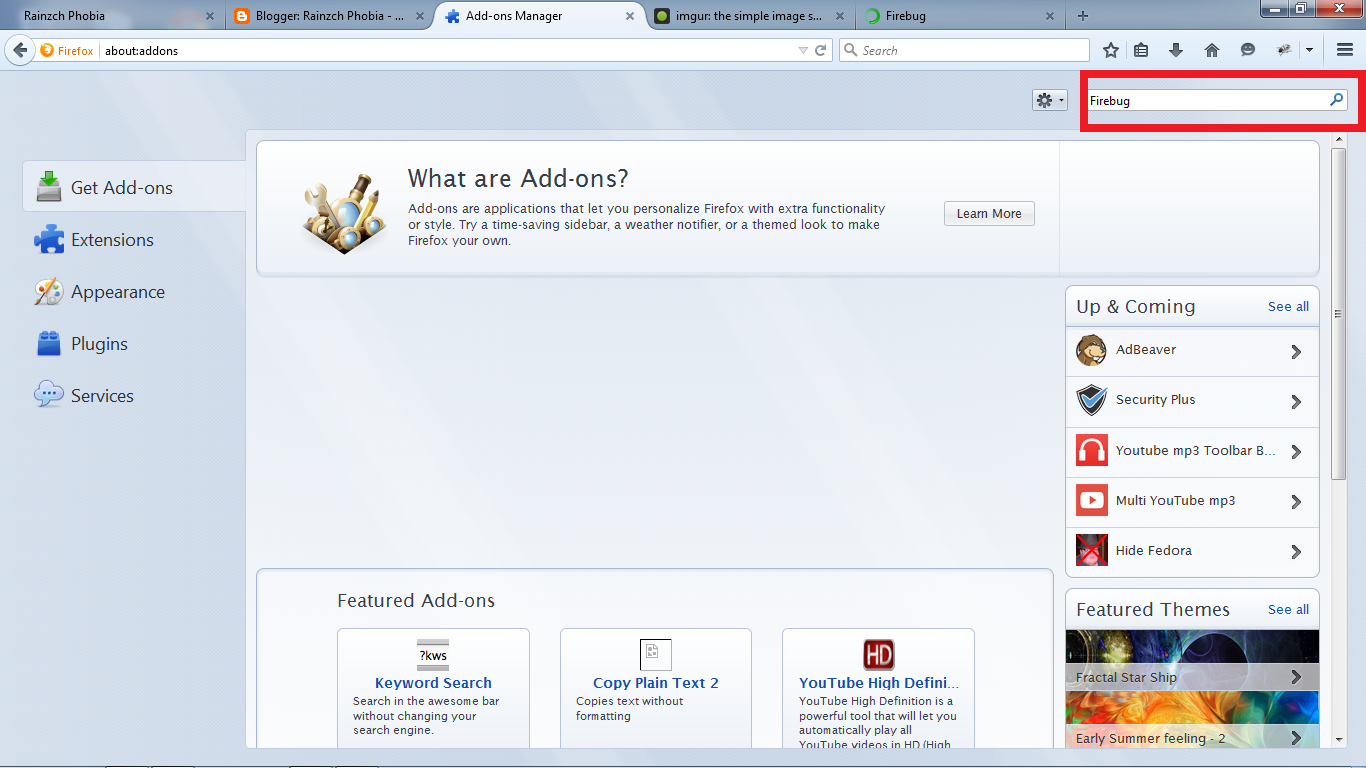The height and width of the screenshot is (768, 1366).
Task: Open a new tab with the plus button
Action: (x=1083, y=16)
